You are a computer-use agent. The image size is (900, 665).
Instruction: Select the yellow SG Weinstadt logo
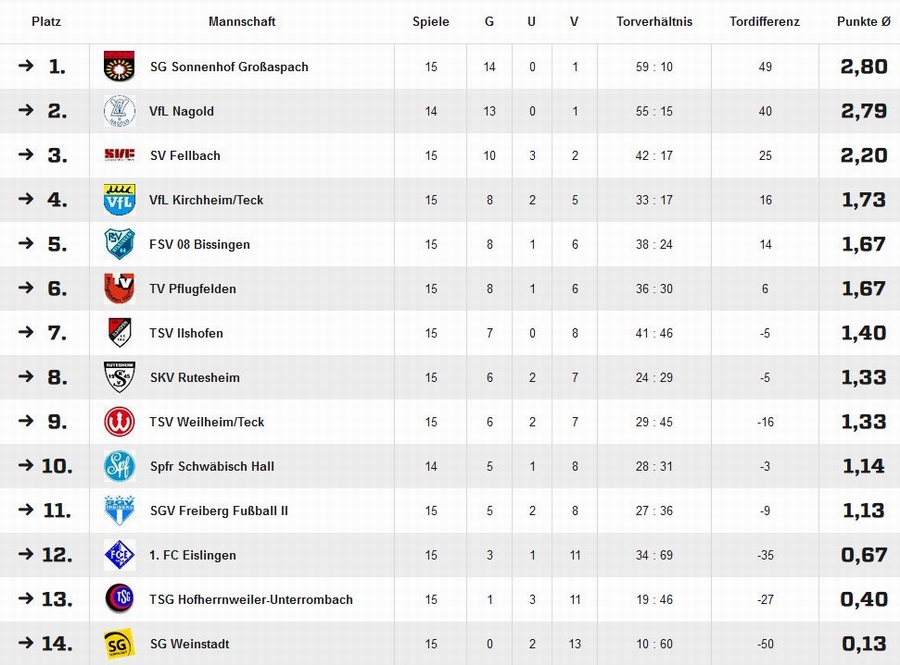pos(119,644)
